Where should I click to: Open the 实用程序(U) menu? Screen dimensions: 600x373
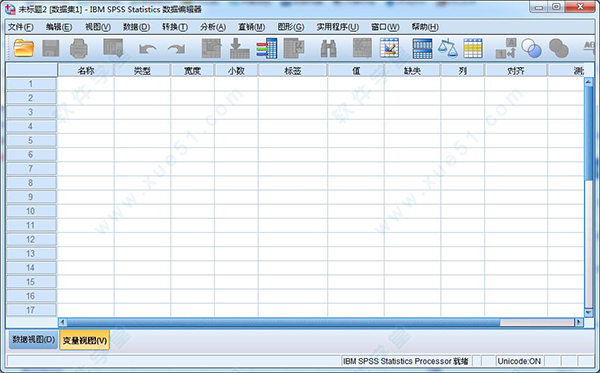click(x=338, y=27)
